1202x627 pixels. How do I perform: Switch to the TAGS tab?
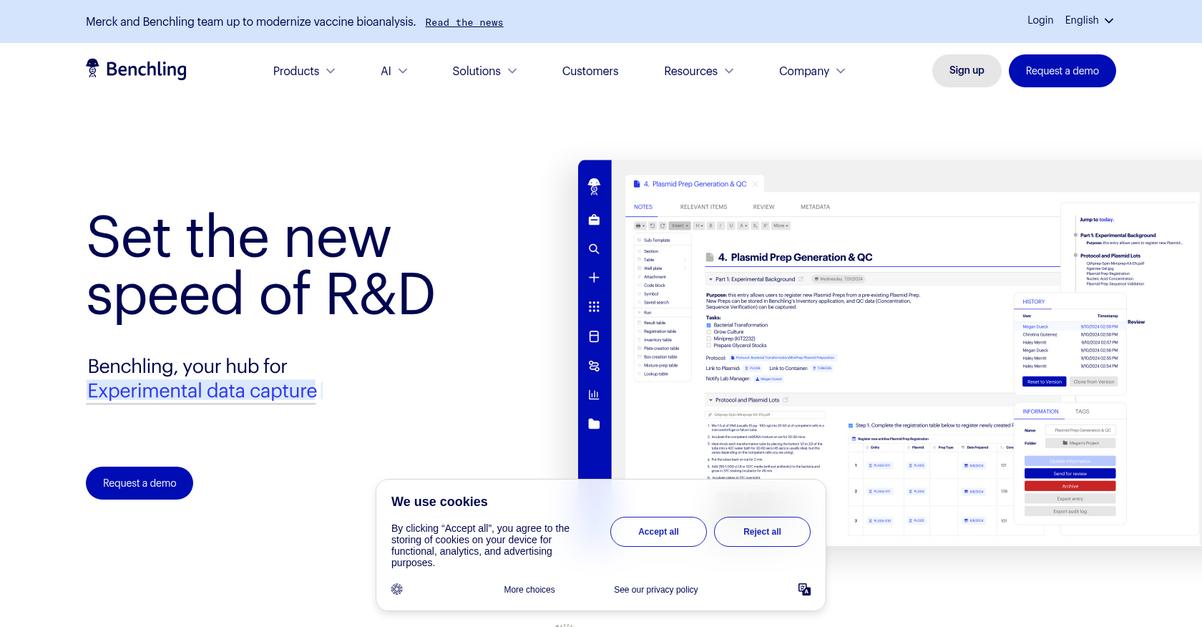click(1082, 411)
